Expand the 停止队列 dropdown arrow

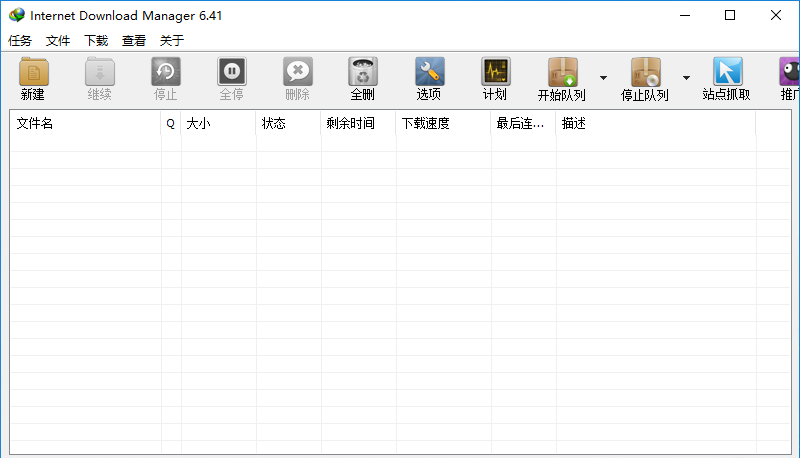click(x=686, y=78)
